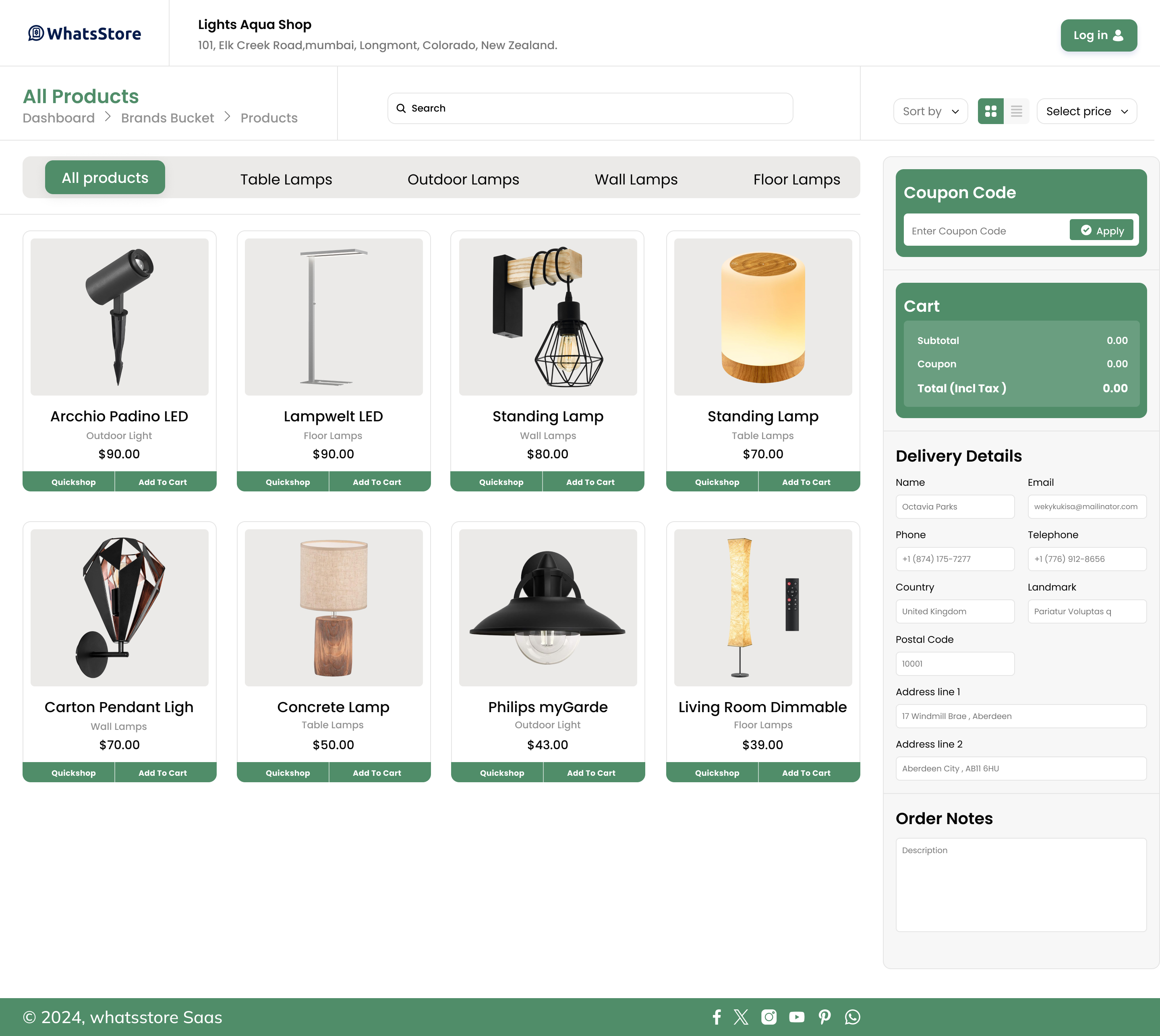Quickshop the Concrete Lamp
This screenshot has height=1036, width=1160.
click(288, 773)
